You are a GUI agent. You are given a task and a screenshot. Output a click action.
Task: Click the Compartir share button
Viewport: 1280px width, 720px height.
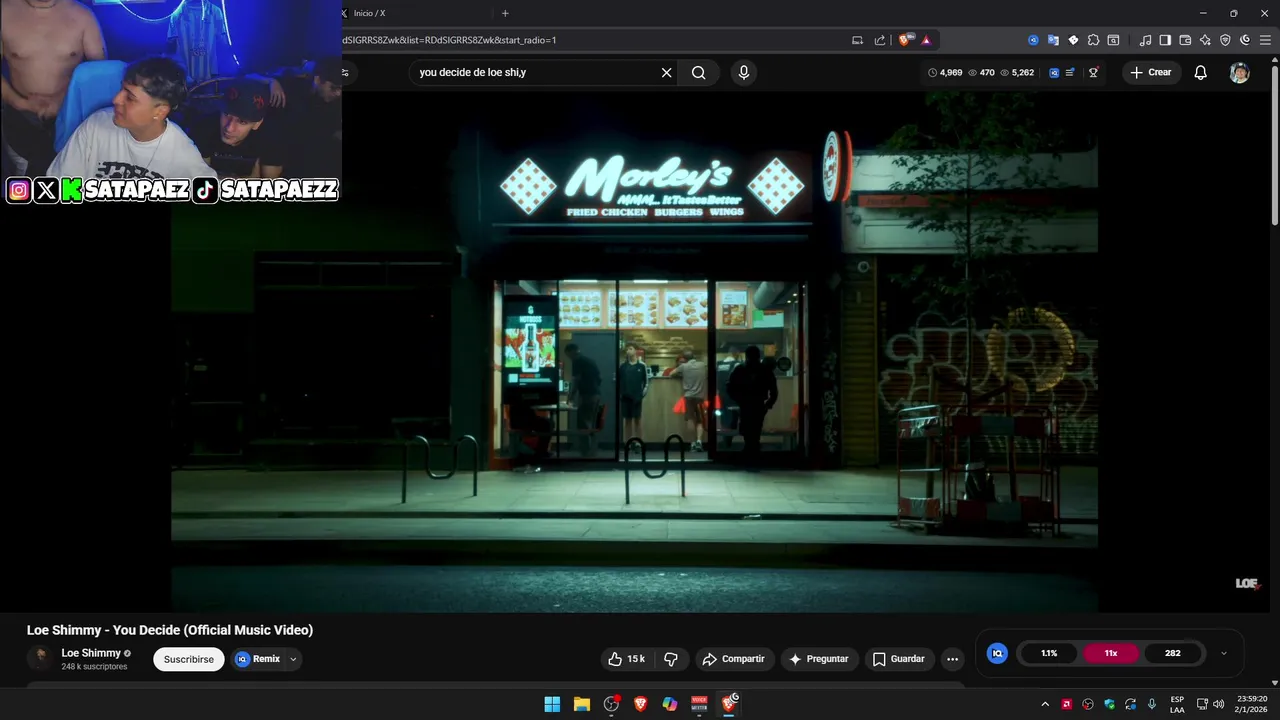(x=734, y=659)
